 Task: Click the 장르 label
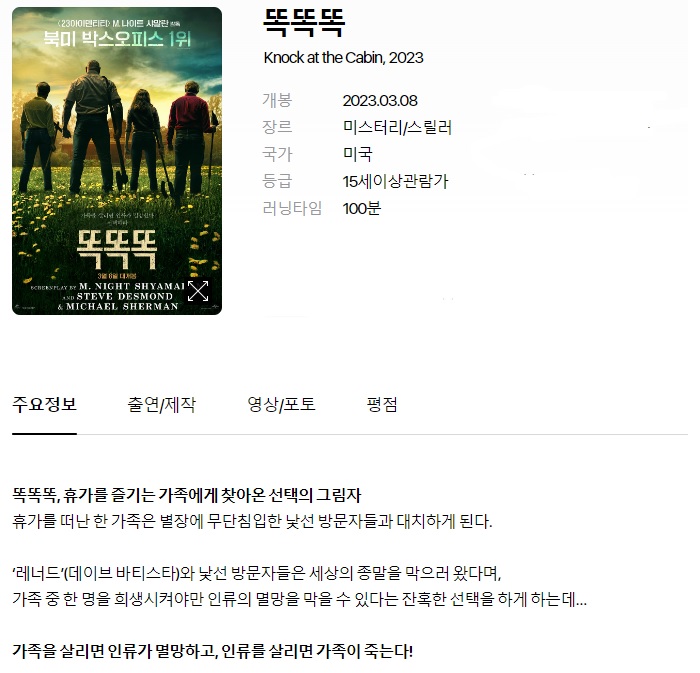point(277,127)
